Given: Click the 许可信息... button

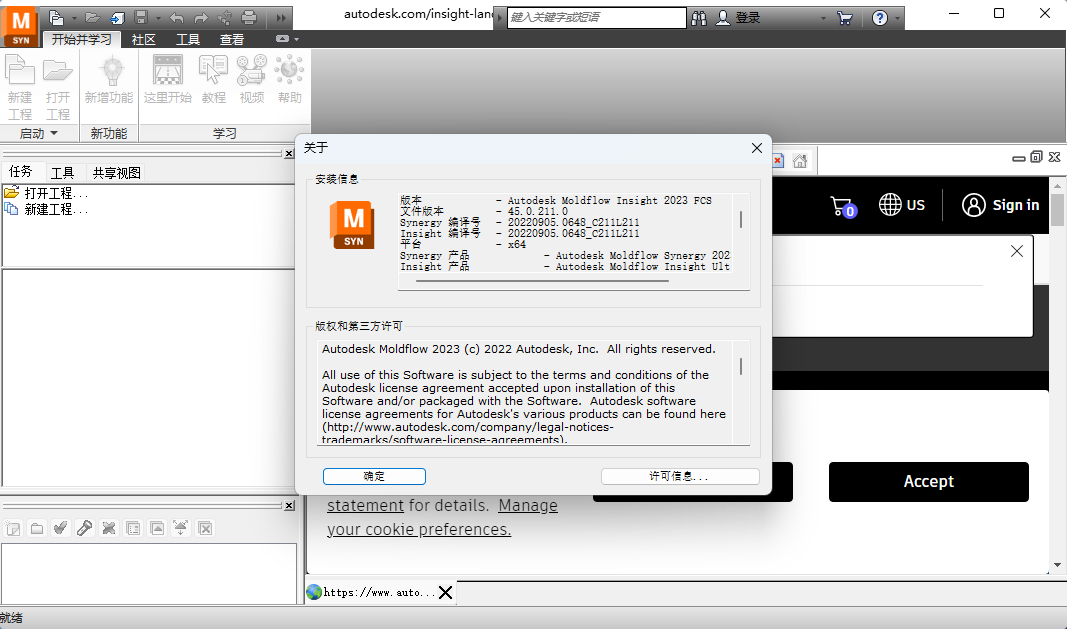Looking at the screenshot, I should click(x=680, y=477).
